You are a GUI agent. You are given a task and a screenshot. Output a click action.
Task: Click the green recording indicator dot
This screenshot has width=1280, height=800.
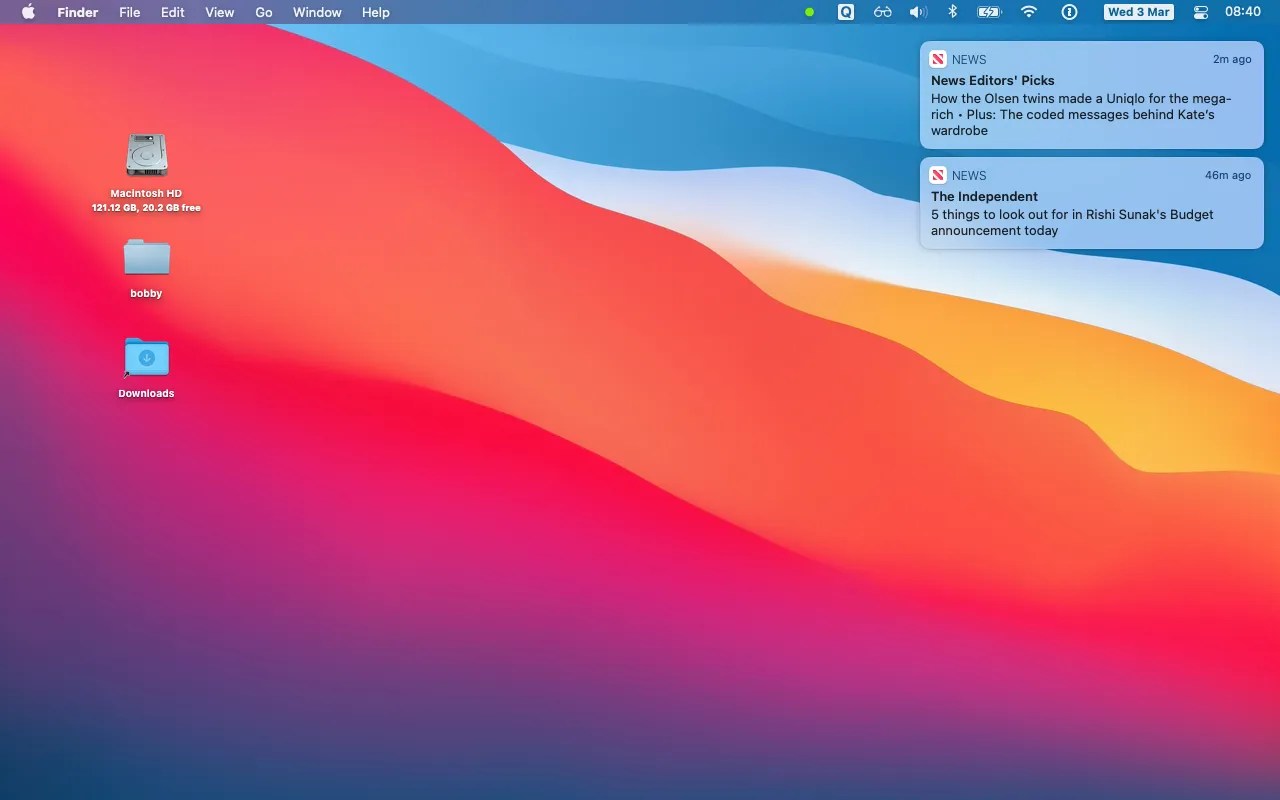[809, 12]
